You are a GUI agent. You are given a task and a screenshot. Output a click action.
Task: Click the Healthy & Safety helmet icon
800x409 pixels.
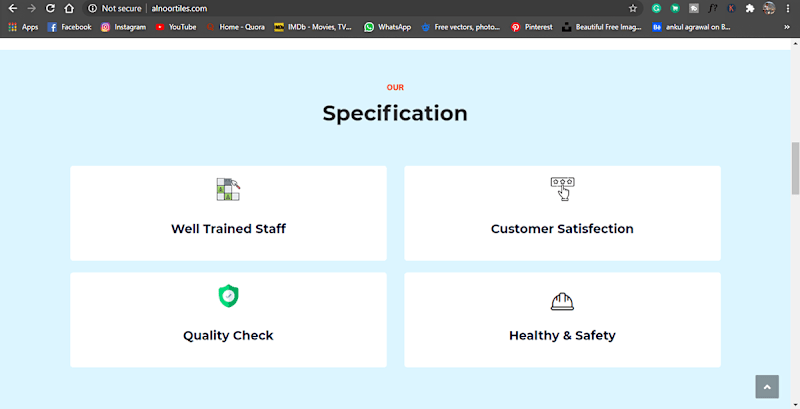(x=562, y=301)
